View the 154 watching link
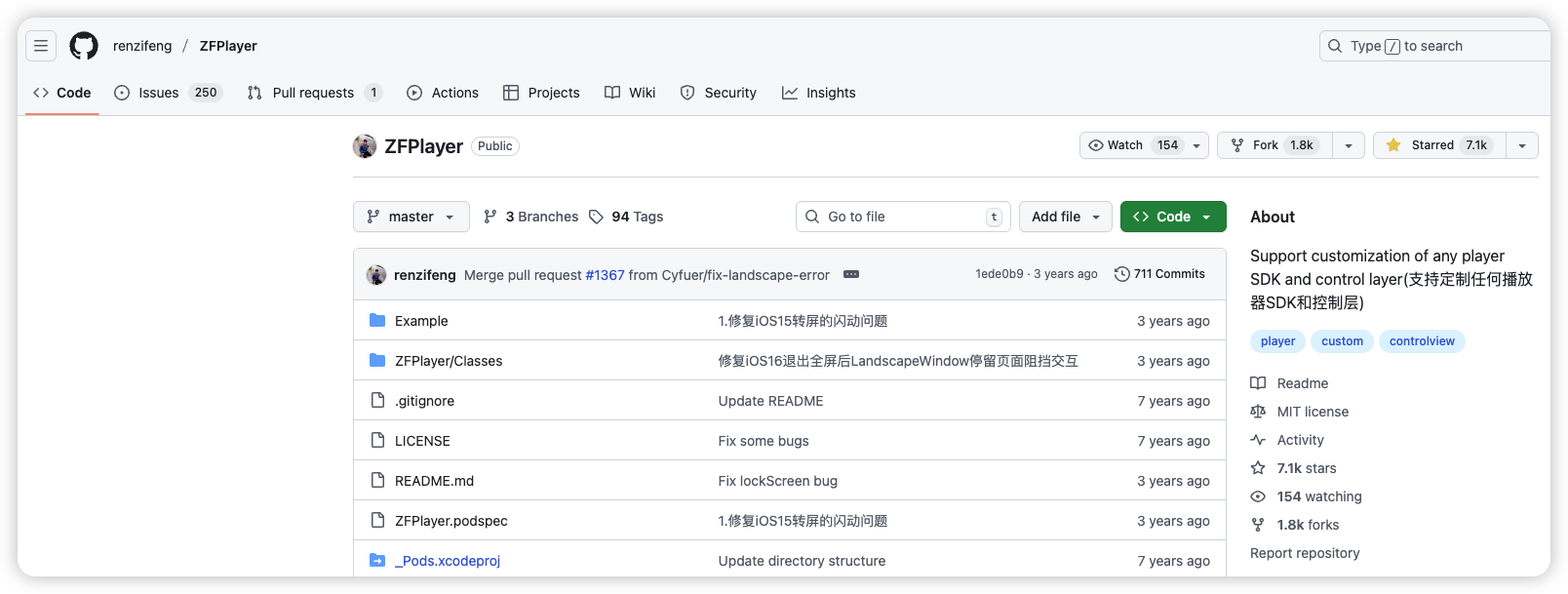Viewport: 1568px width, 594px height. coord(1307,496)
